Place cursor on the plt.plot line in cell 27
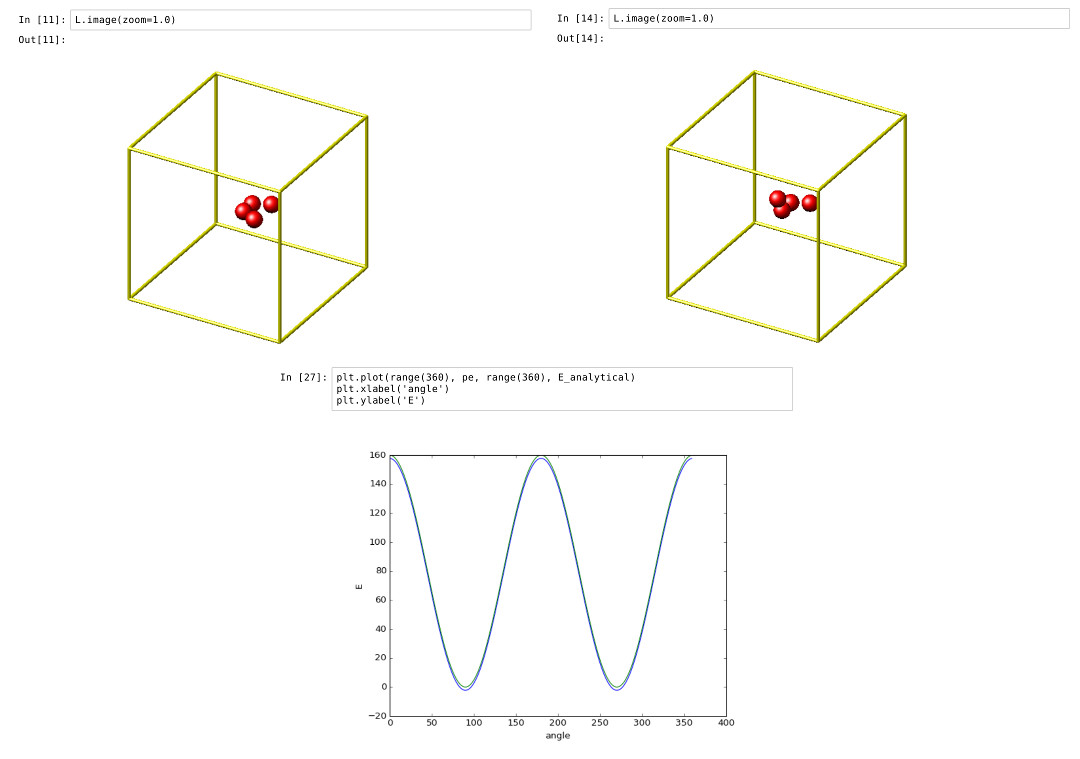 [x=485, y=377]
